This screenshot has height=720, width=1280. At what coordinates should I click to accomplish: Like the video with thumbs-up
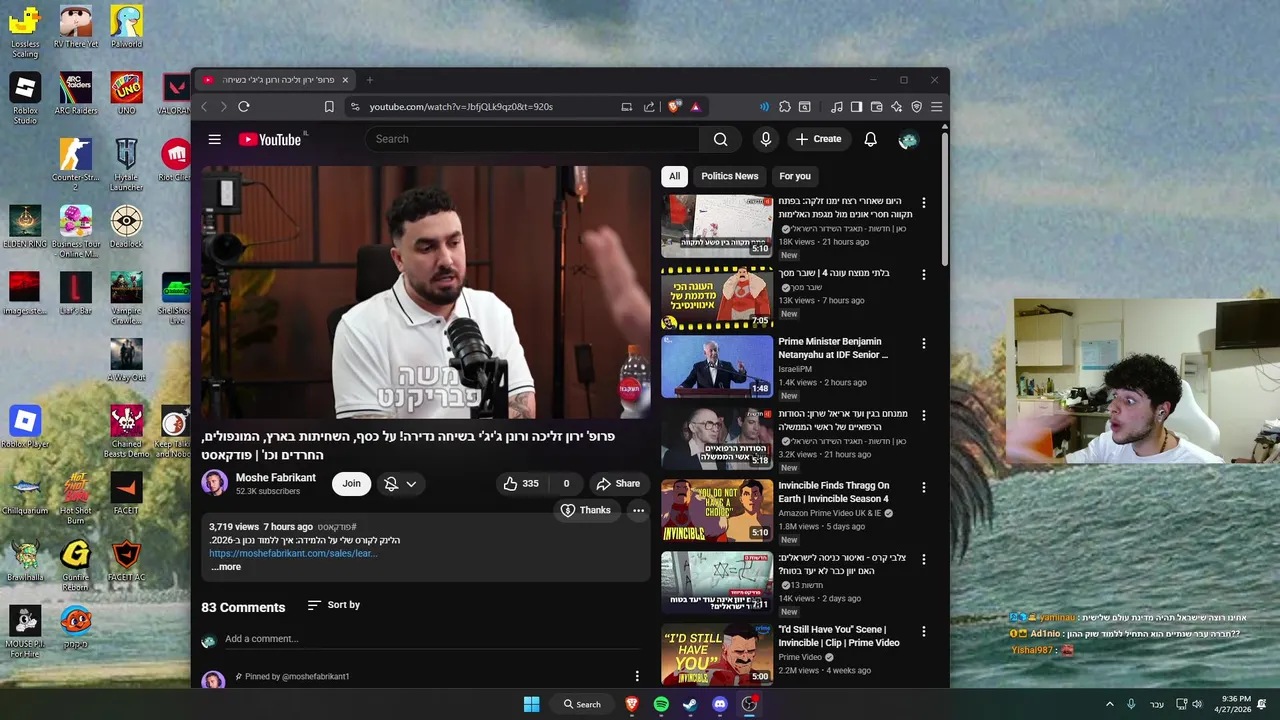521,483
